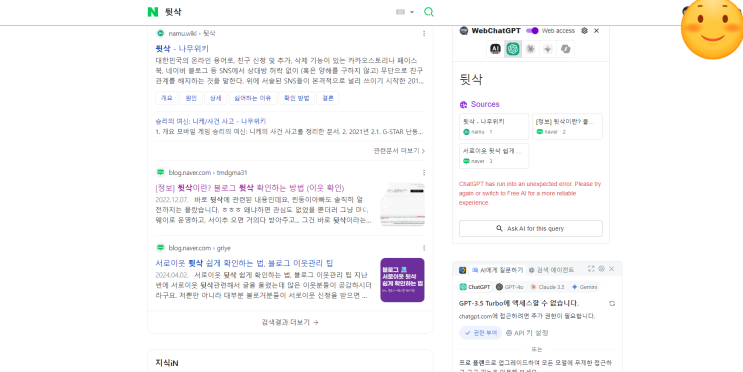Open options menu for the namu.wiki result

424,33
